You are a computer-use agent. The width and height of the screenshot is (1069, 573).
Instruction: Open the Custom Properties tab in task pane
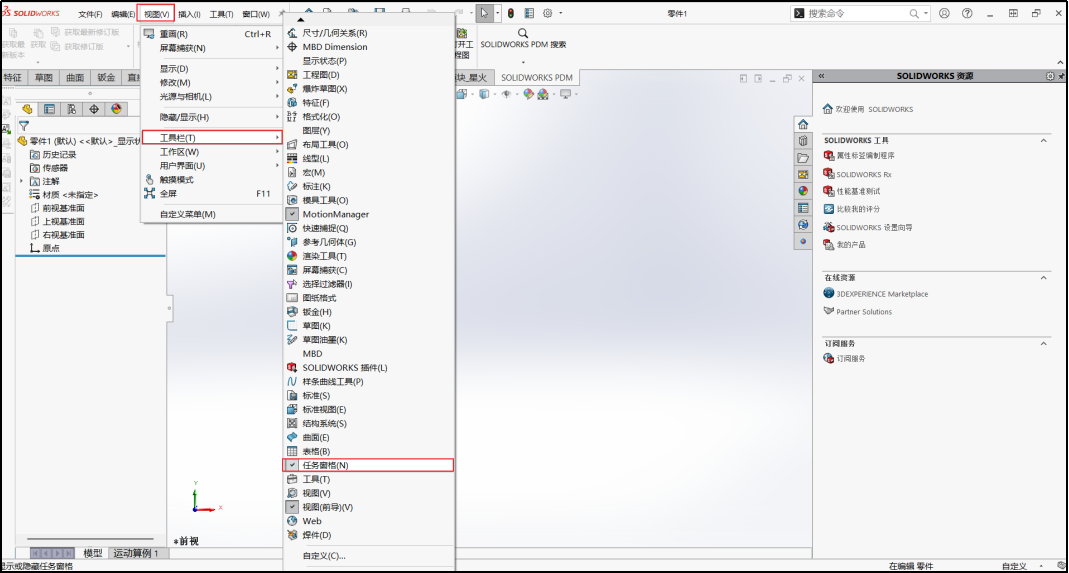click(803, 208)
